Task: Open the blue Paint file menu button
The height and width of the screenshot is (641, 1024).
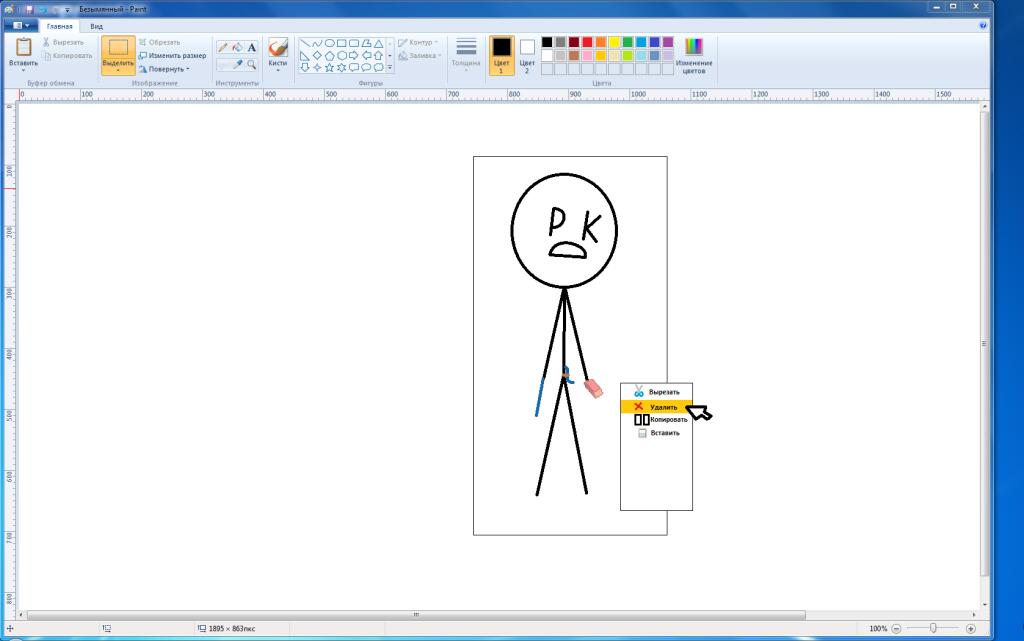Action: pyautogui.click(x=21, y=26)
